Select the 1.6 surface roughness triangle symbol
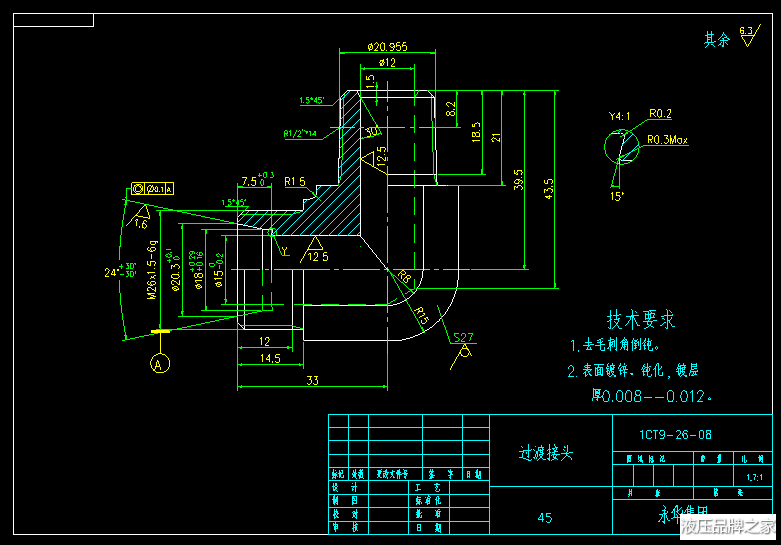This screenshot has width=781, height=545. [140, 217]
